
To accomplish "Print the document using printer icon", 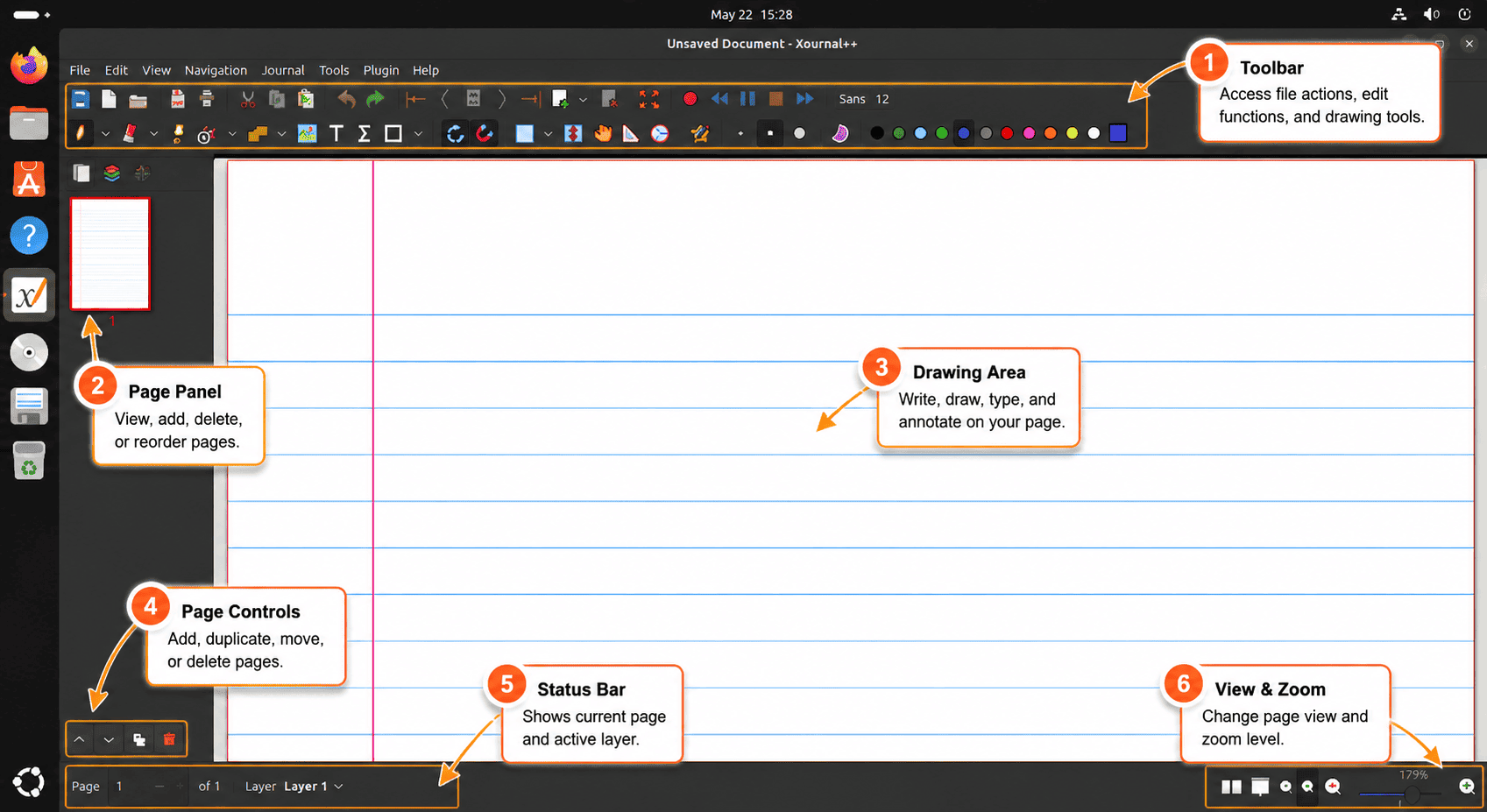I will click(207, 99).
